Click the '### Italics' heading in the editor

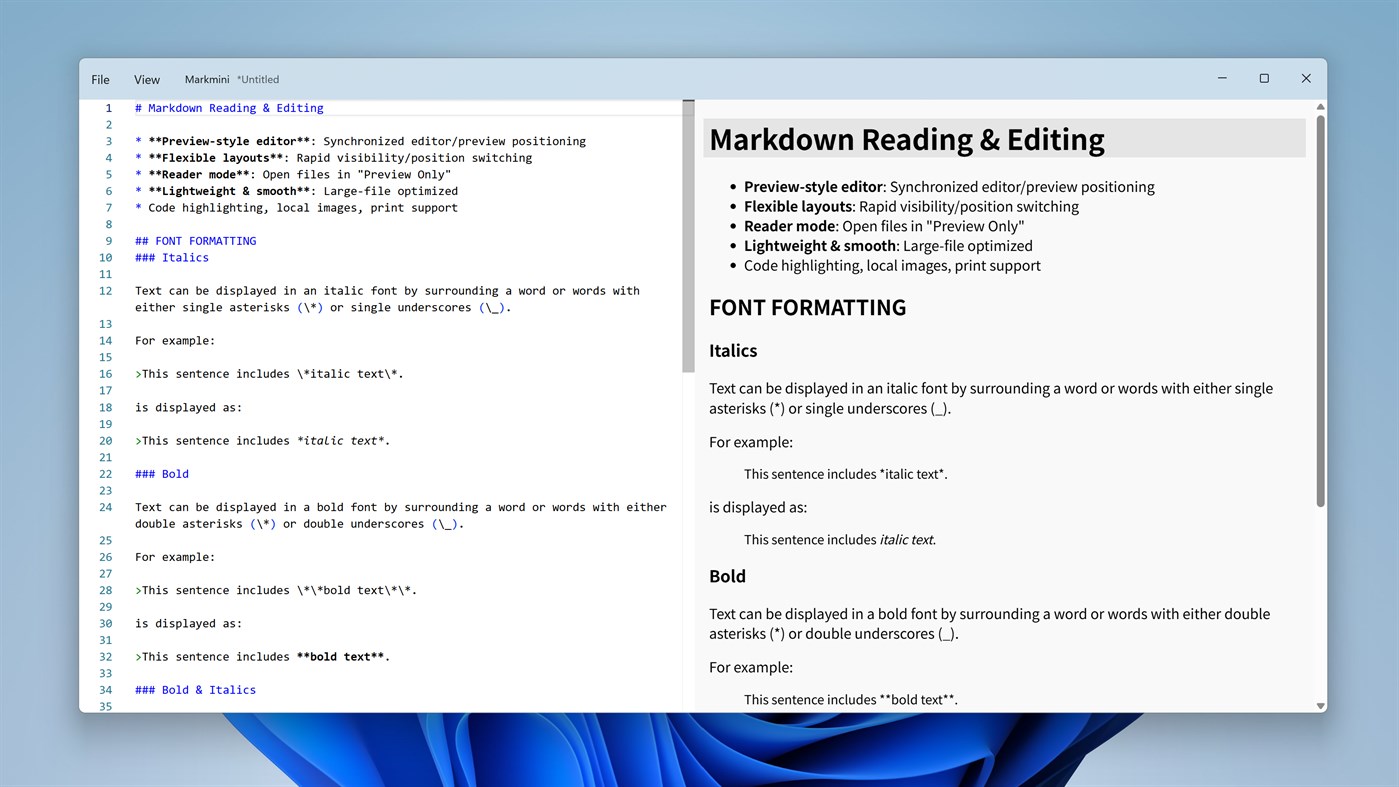point(171,257)
